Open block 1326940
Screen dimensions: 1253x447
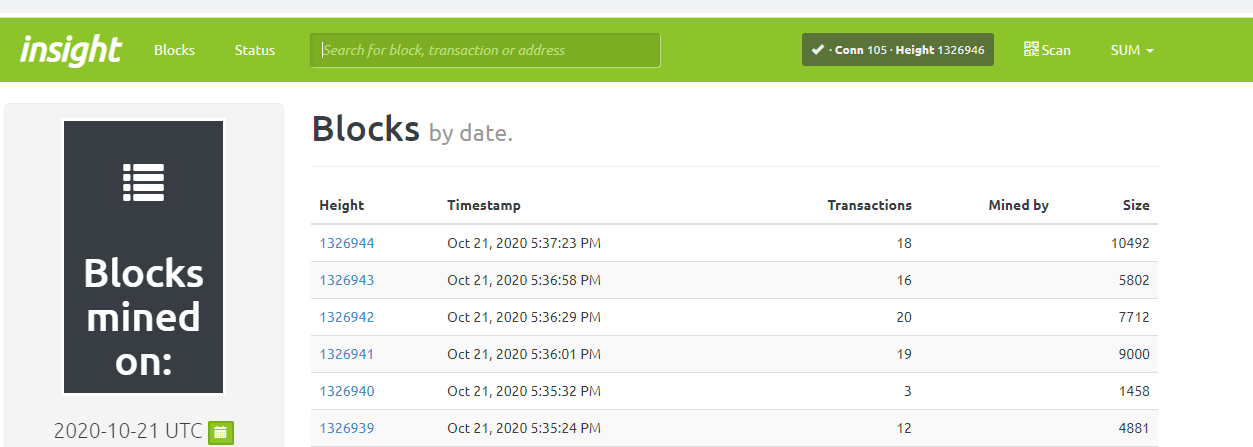(347, 391)
